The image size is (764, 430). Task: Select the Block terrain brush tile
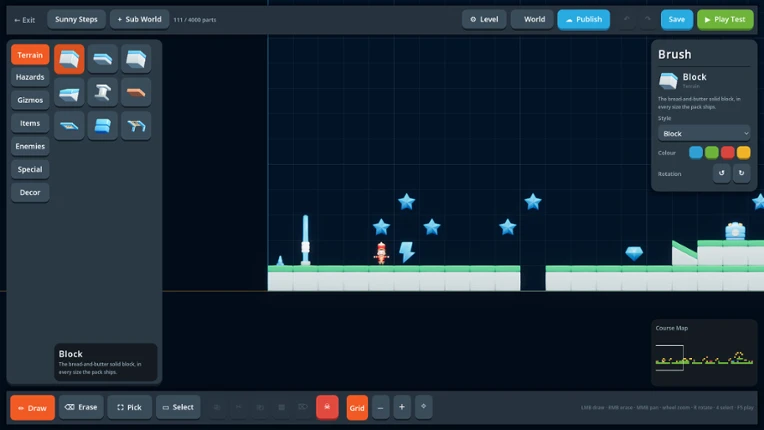point(69,59)
